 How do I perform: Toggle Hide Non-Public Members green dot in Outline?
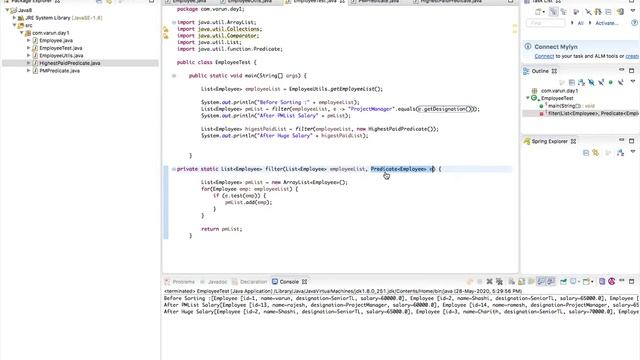point(611,82)
